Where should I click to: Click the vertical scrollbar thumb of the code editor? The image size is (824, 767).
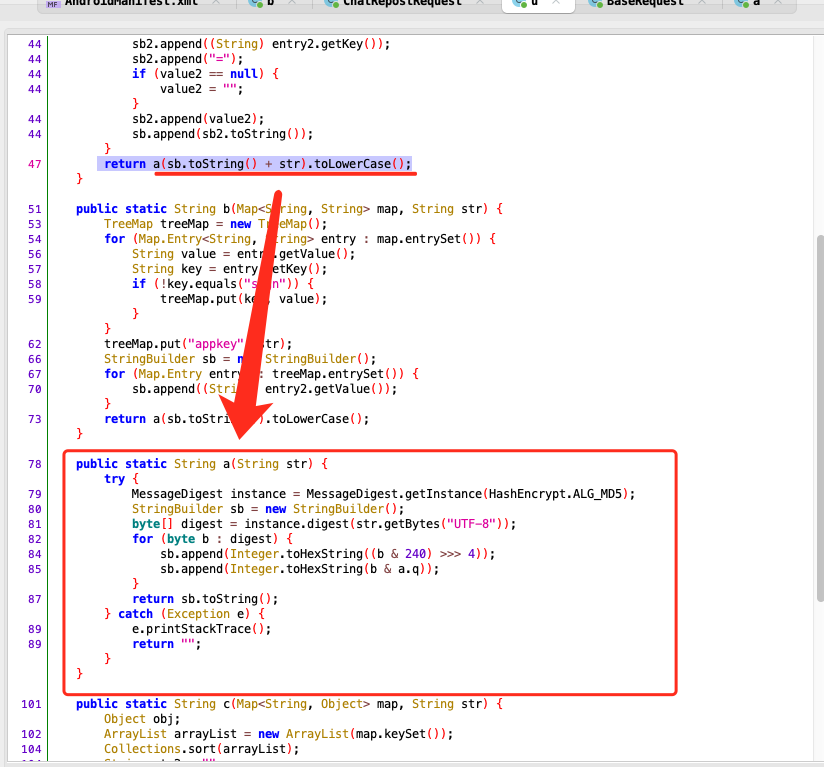(x=820, y=418)
